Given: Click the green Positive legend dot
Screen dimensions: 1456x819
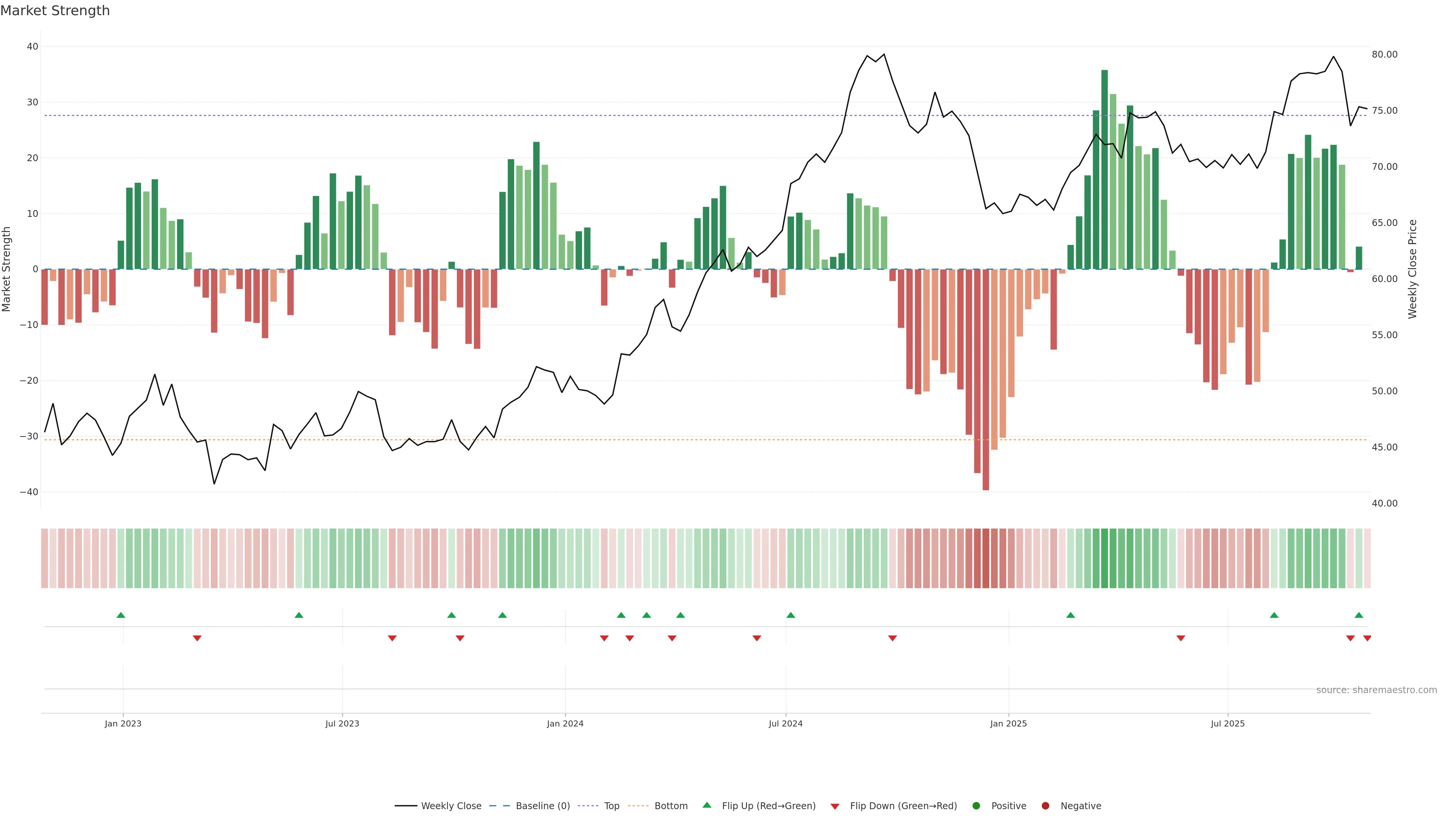Looking at the screenshot, I should 976,805.
